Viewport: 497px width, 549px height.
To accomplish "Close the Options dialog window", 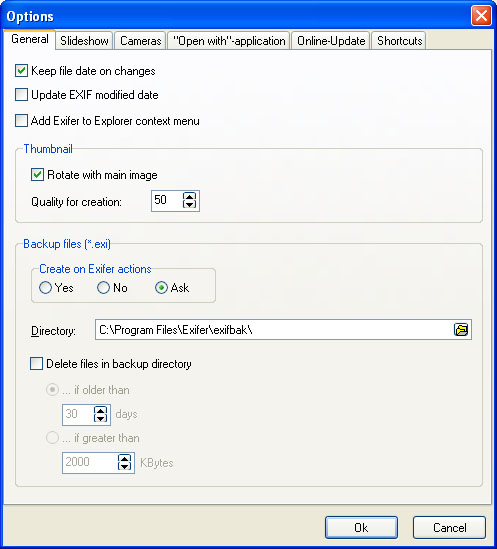I will [481, 16].
